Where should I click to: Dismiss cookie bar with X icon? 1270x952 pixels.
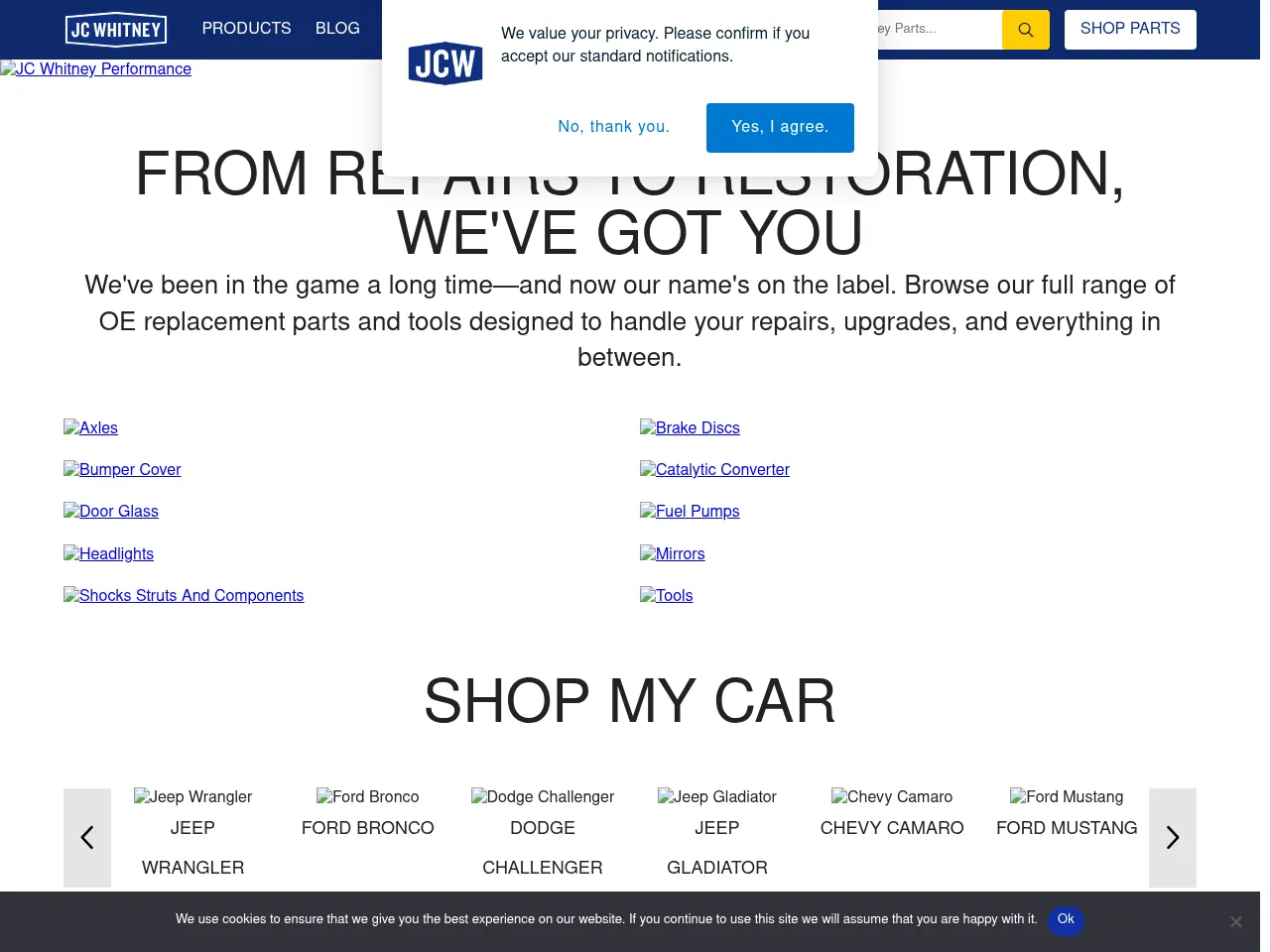pyautogui.click(x=1235, y=921)
